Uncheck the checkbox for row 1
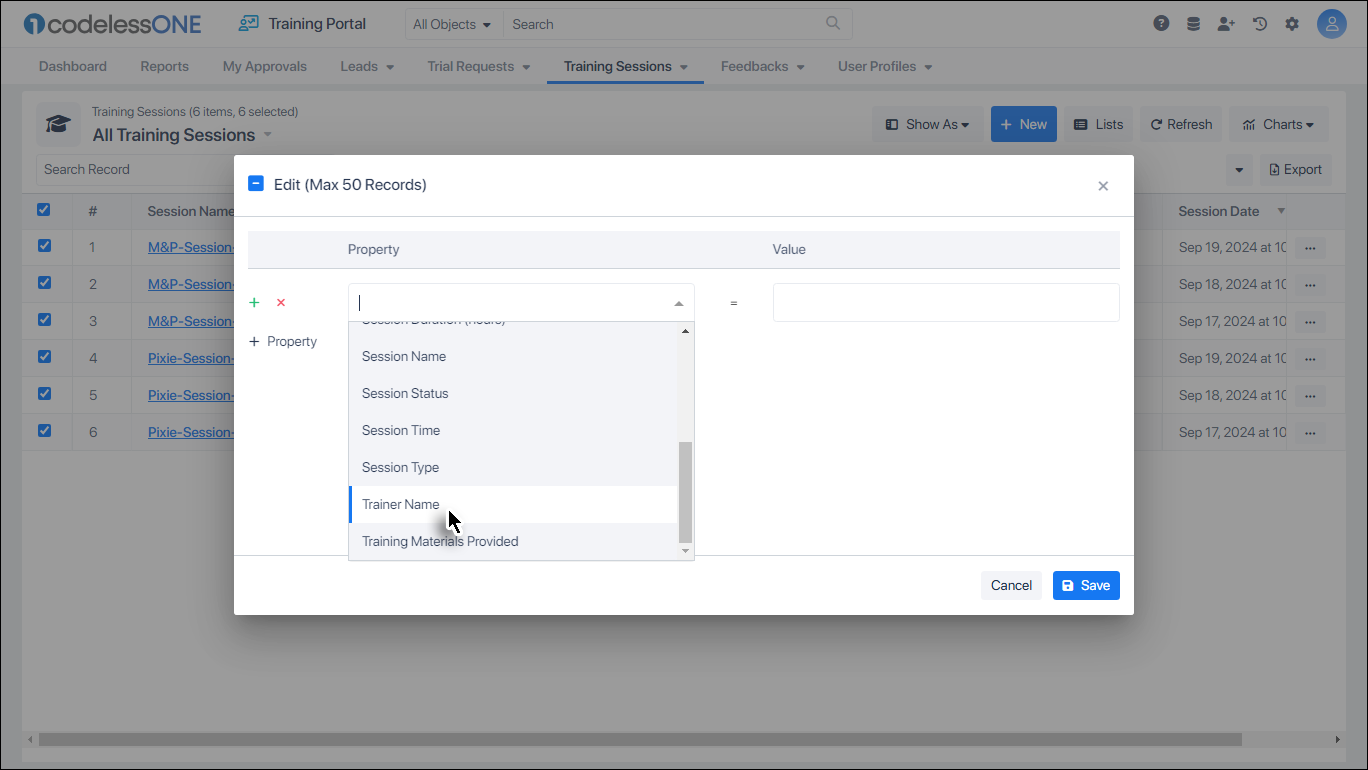This screenshot has width=1368, height=770. (x=44, y=246)
